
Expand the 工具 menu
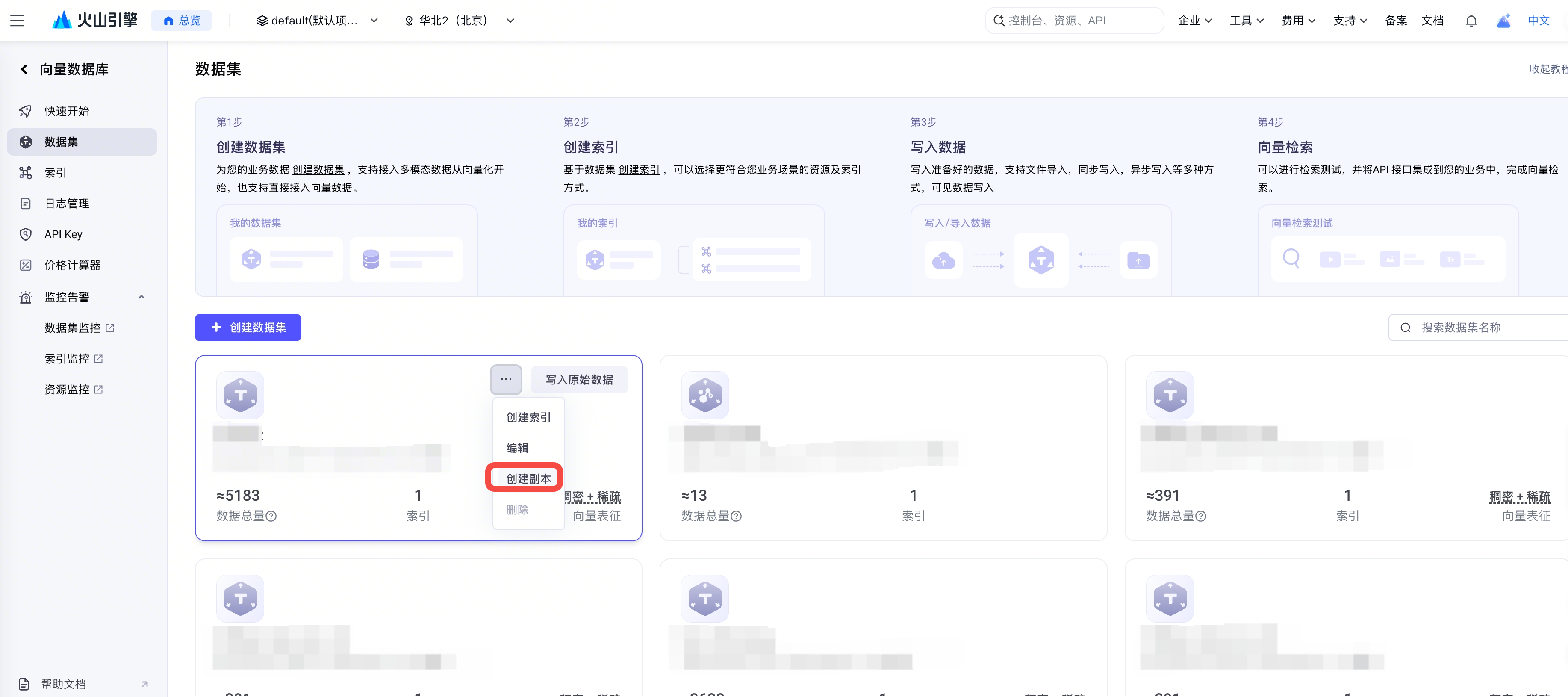[x=1246, y=21]
